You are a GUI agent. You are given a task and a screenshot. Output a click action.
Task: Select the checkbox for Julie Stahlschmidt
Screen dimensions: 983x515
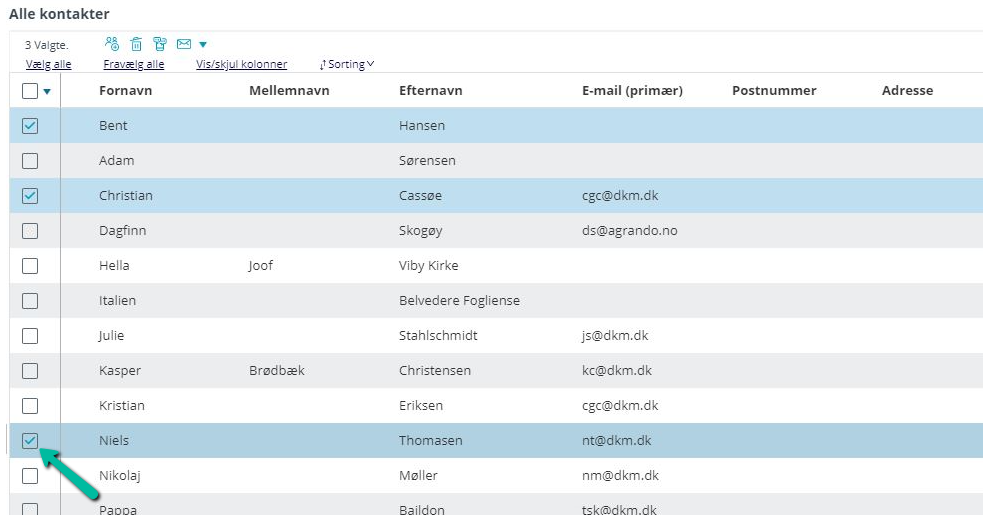pos(30,336)
